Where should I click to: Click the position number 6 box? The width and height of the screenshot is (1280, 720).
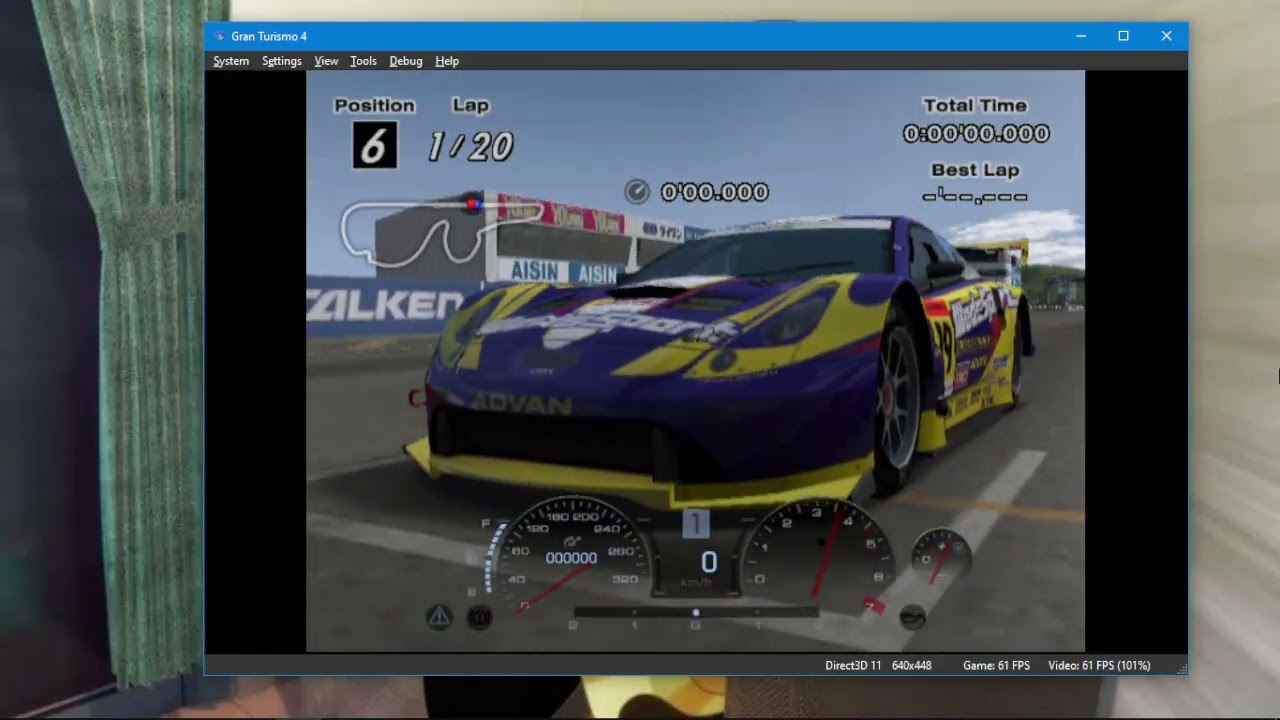(x=375, y=145)
